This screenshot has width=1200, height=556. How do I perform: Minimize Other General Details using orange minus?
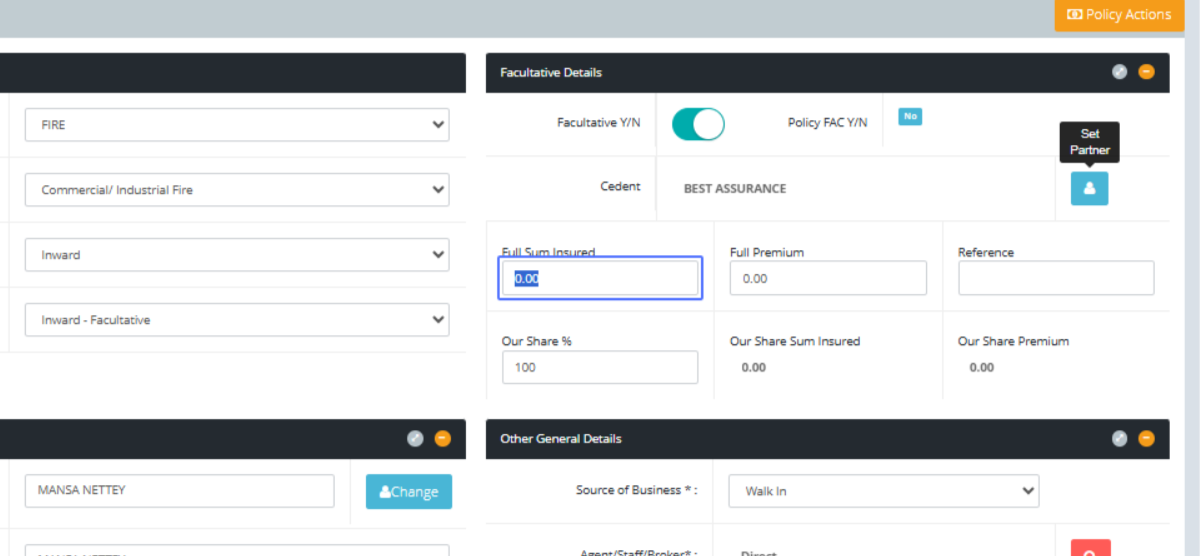tap(1146, 438)
